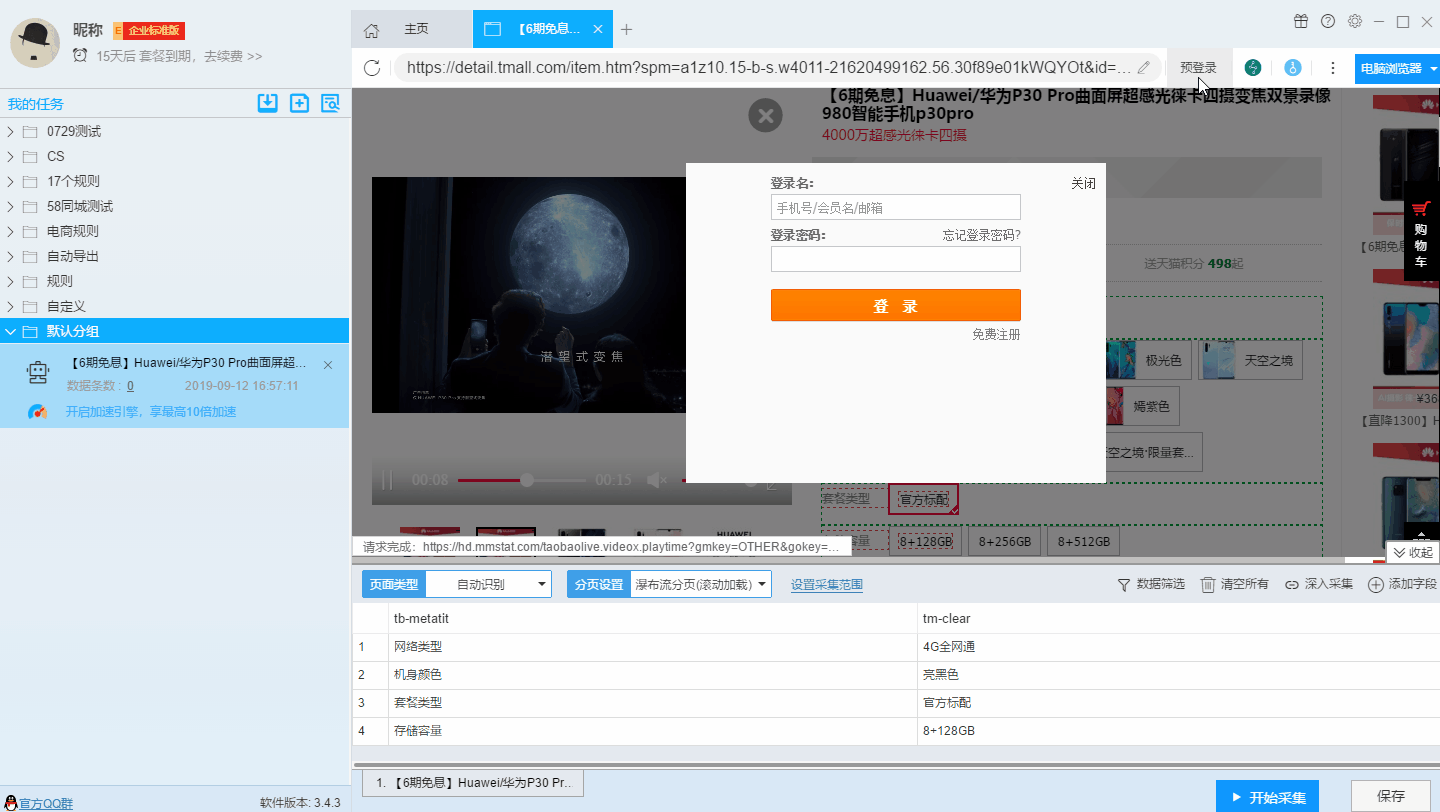Screen dimensions: 1440x812
Task: Click the 登录名 username input field
Action: point(896,207)
